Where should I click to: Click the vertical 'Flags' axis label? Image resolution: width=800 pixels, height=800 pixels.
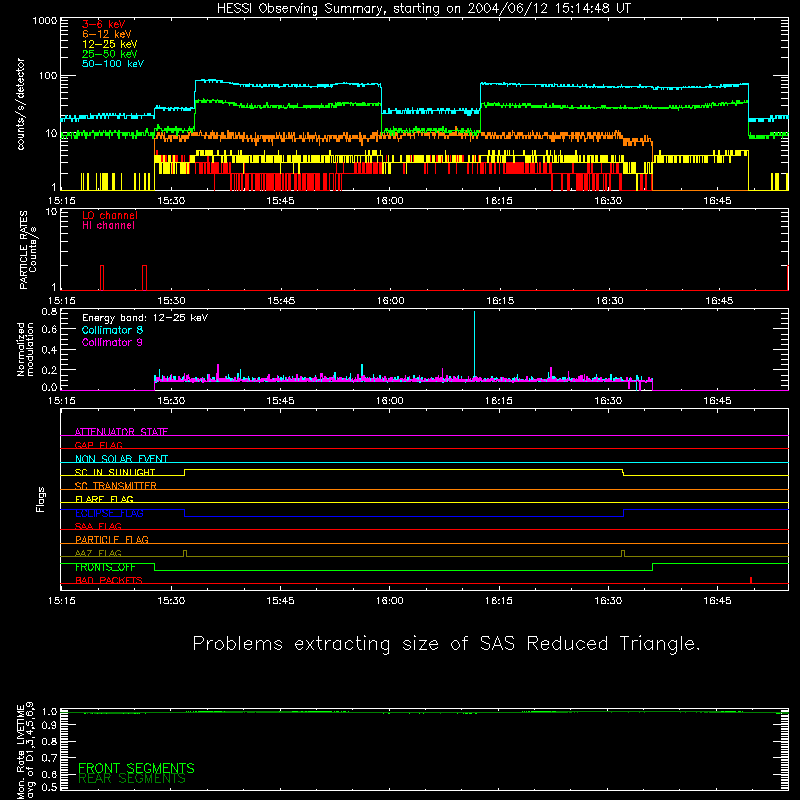[40, 499]
